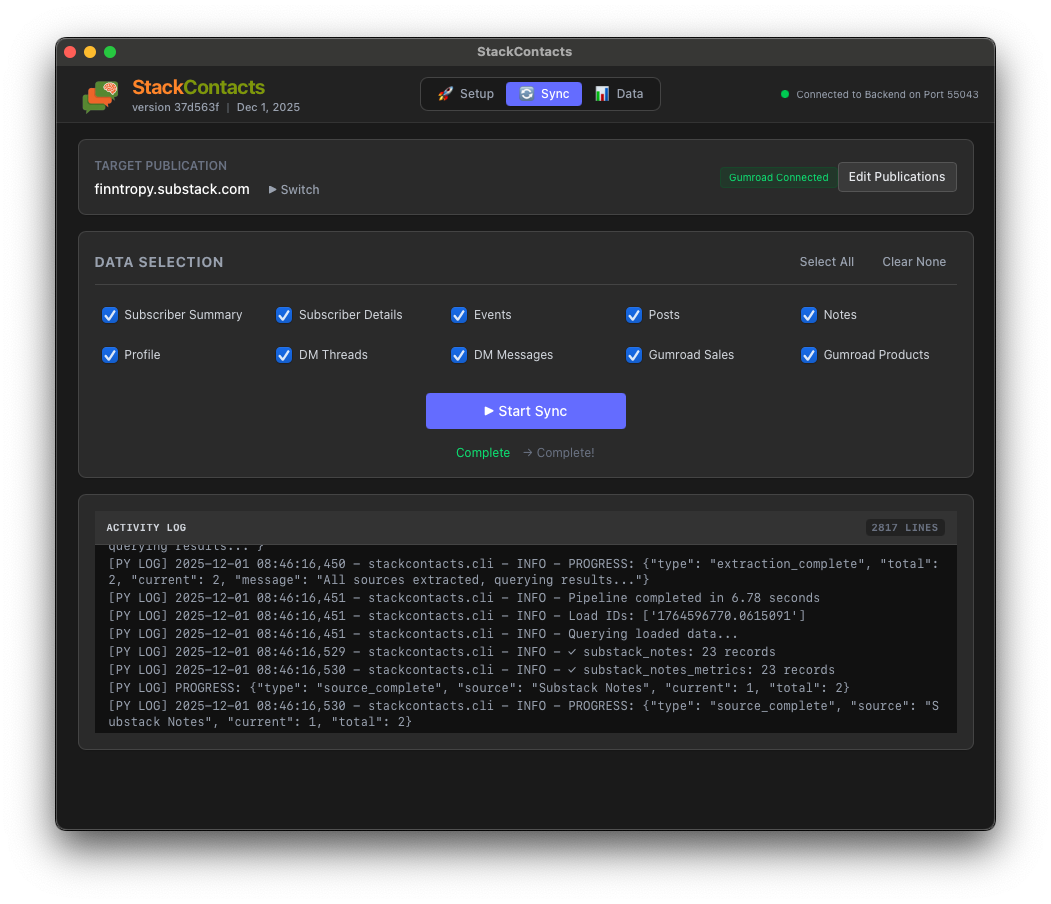Click the sync arrows icon on Sync tab

point(527,94)
